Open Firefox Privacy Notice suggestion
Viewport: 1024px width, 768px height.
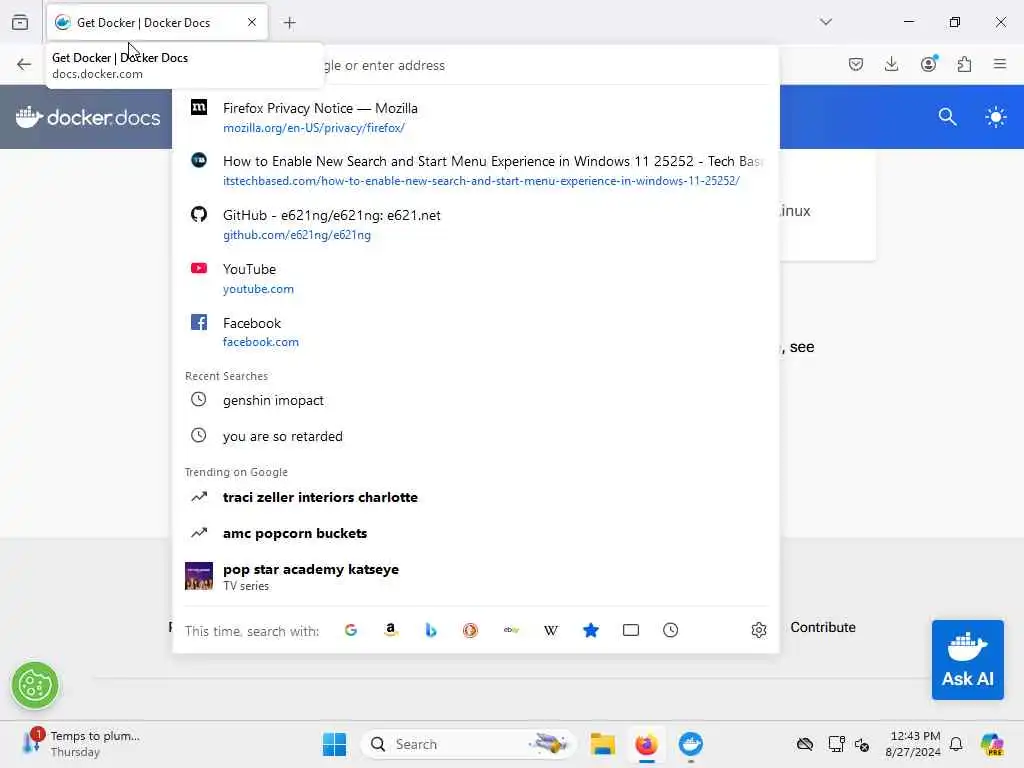[x=475, y=118]
